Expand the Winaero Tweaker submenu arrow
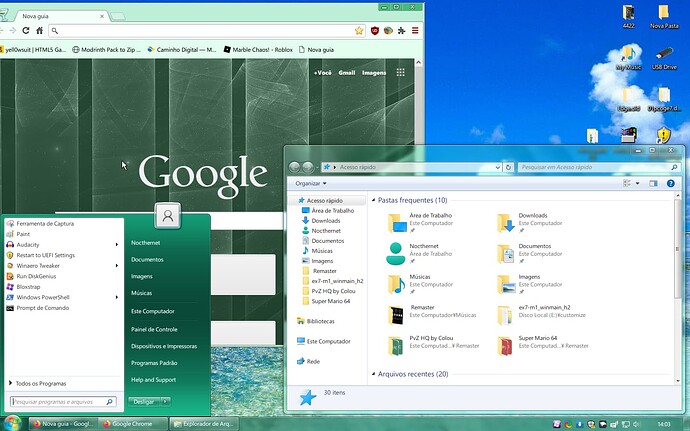Screen dimensions: 690x431 point(117,266)
